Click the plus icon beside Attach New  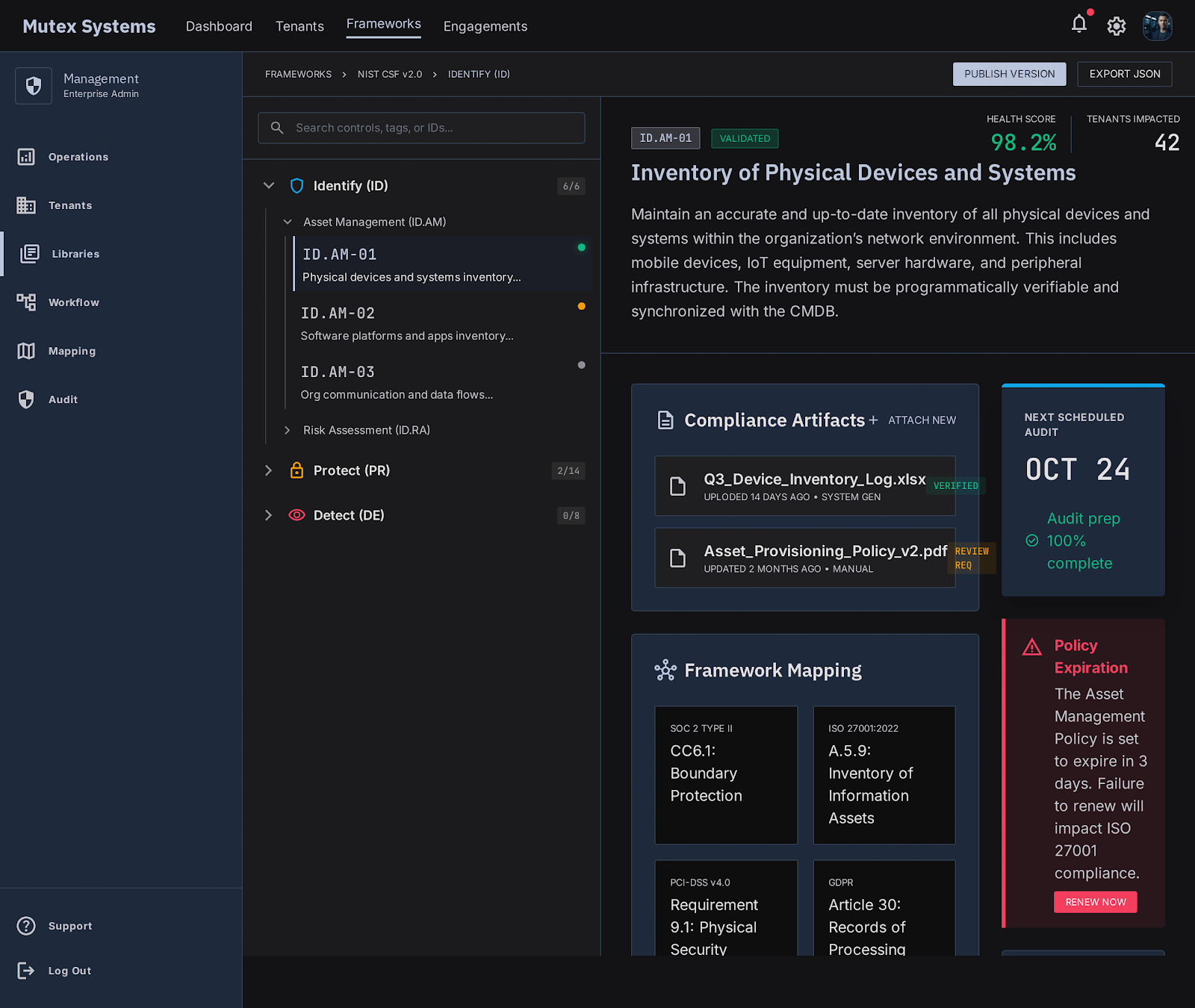coord(873,420)
